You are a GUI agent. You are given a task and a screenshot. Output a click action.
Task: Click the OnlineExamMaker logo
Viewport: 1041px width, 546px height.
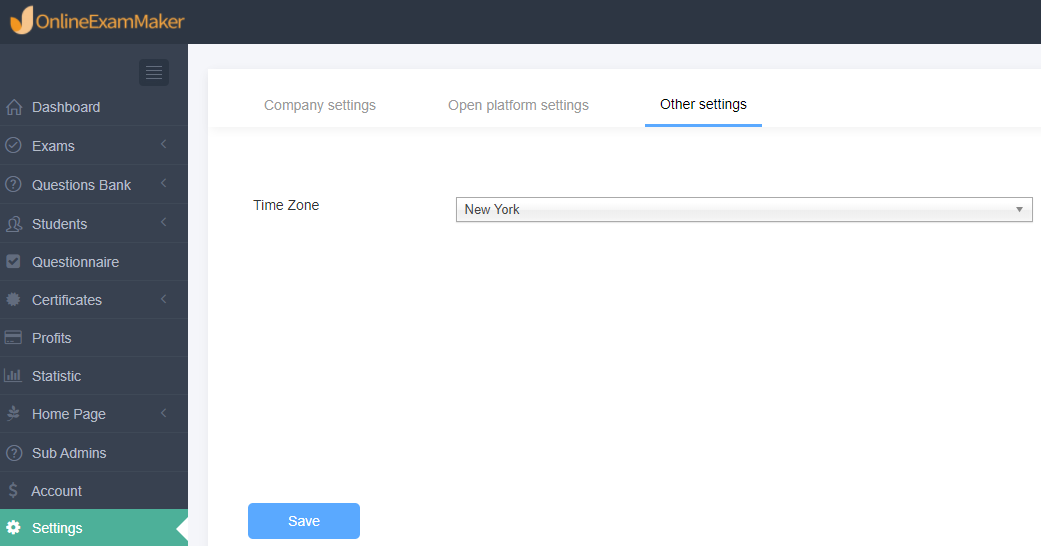point(97,21)
